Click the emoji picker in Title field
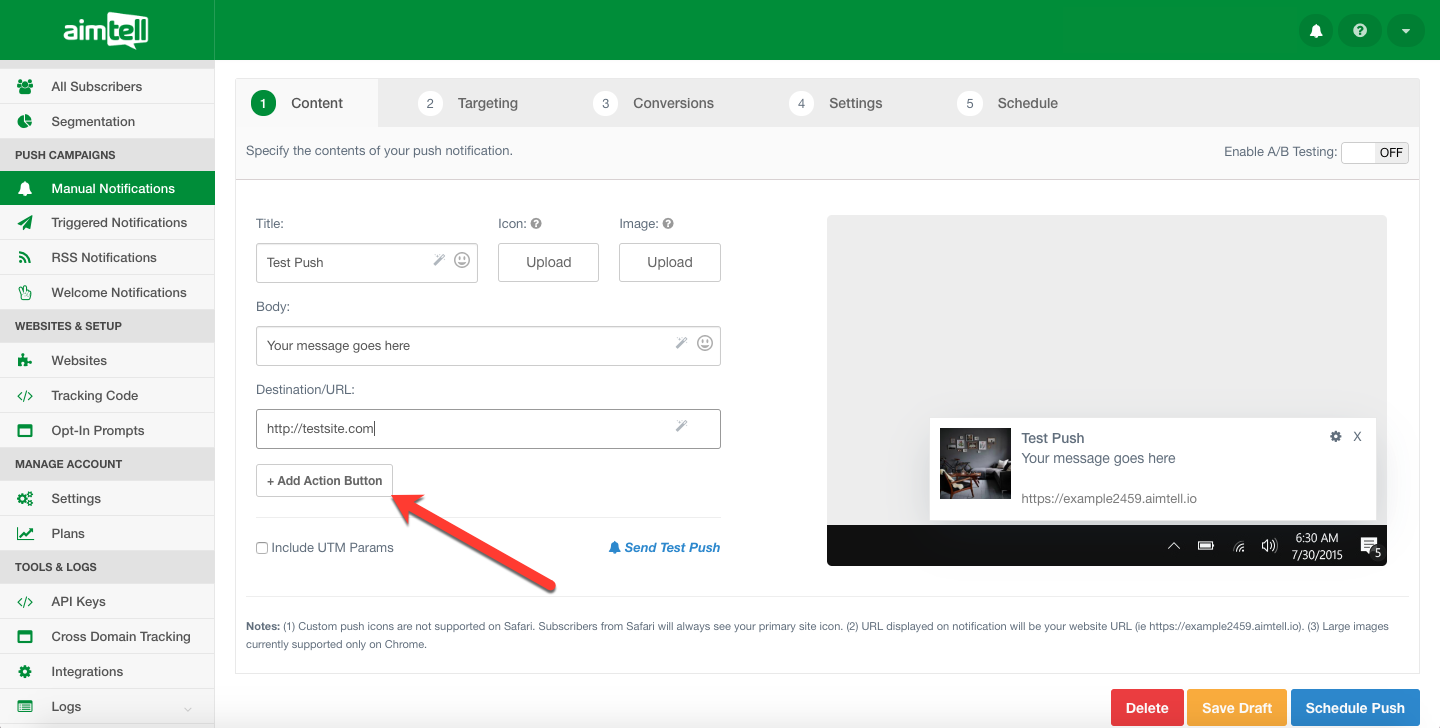Screen dimensions: 1440x728 (x=462, y=260)
